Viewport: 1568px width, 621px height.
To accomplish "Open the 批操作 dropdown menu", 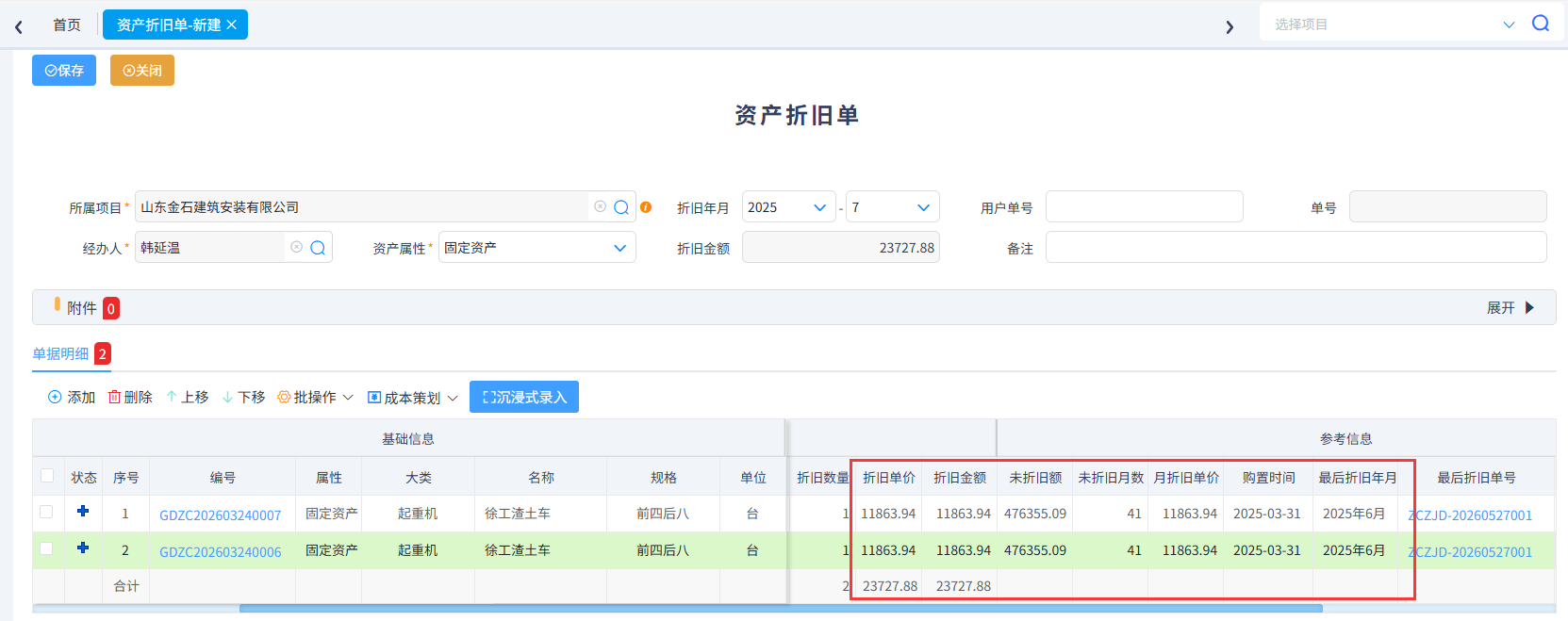I will click(x=315, y=398).
